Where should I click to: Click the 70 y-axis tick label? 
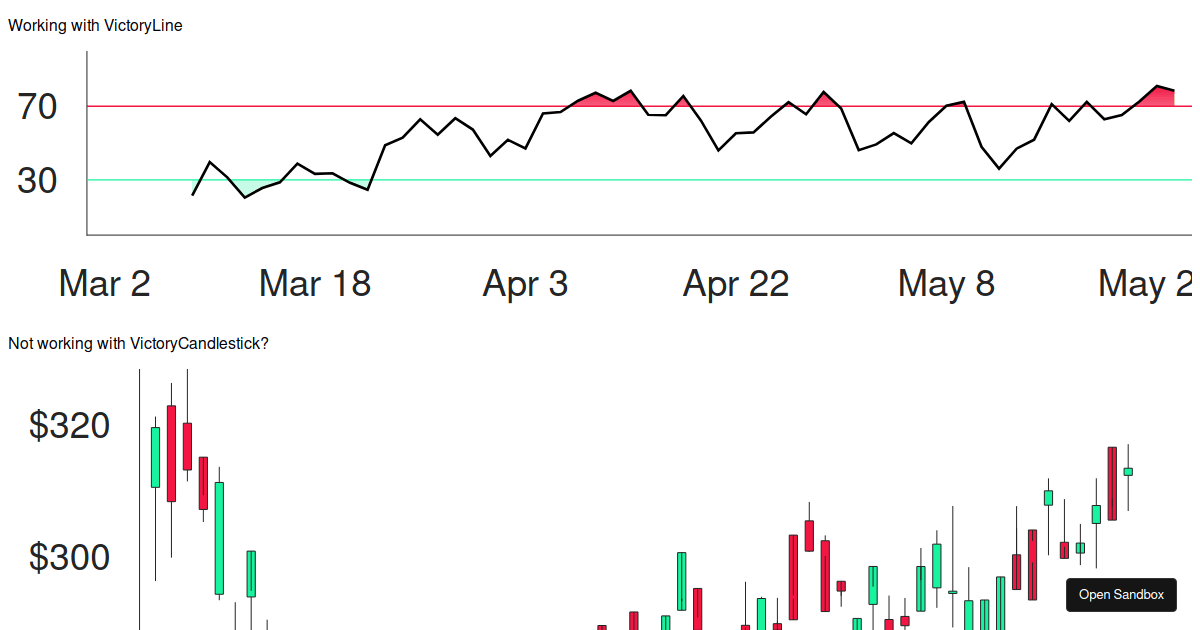(x=37, y=105)
